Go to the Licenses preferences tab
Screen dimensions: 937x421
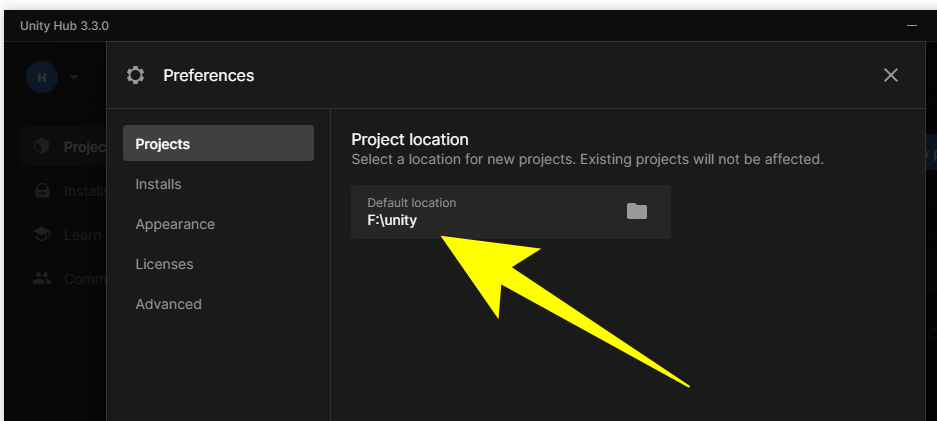[165, 264]
